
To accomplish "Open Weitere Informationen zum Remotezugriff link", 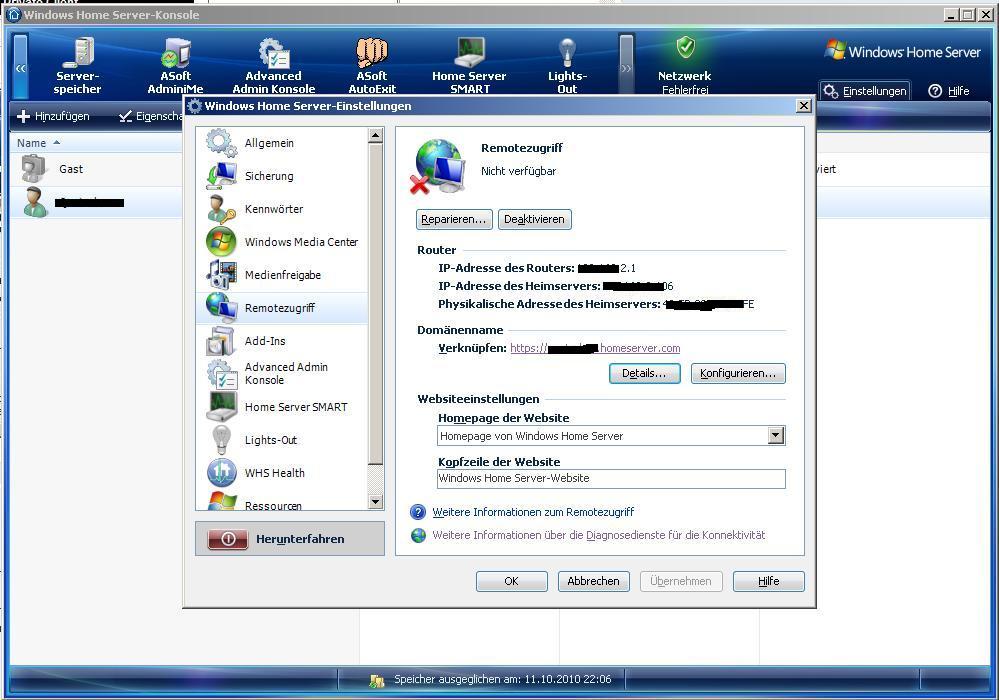I will tap(533, 512).
